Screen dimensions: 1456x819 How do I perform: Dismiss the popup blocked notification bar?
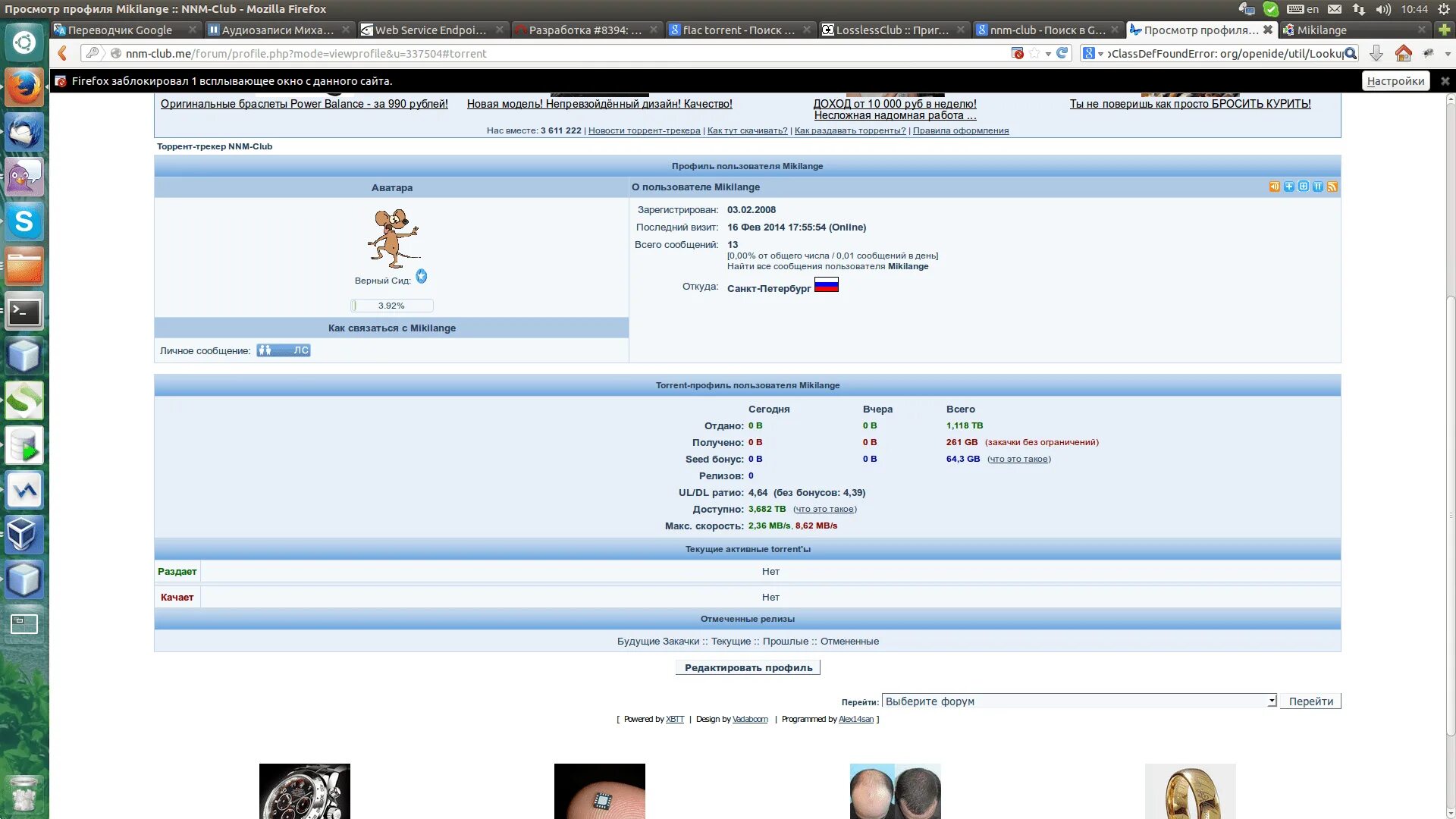1445,81
